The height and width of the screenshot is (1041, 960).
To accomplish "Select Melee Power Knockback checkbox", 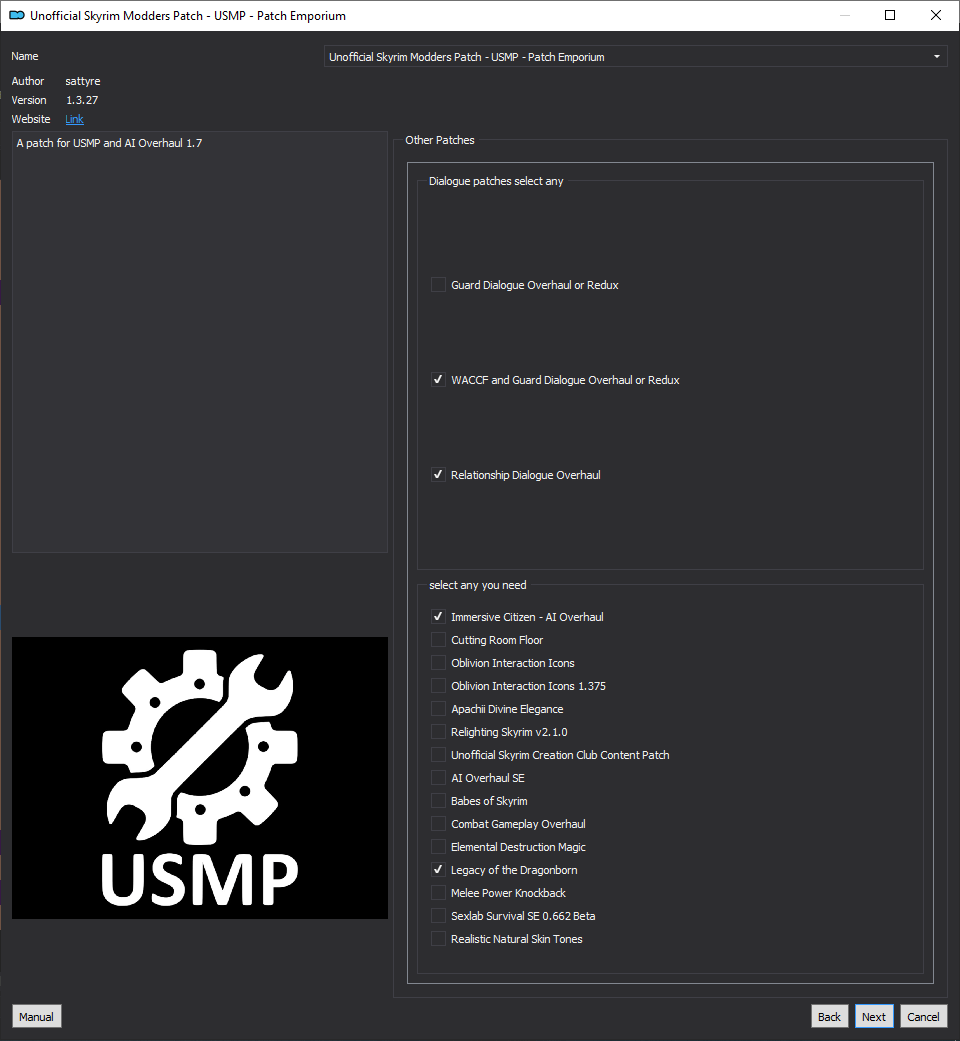I will [438, 893].
